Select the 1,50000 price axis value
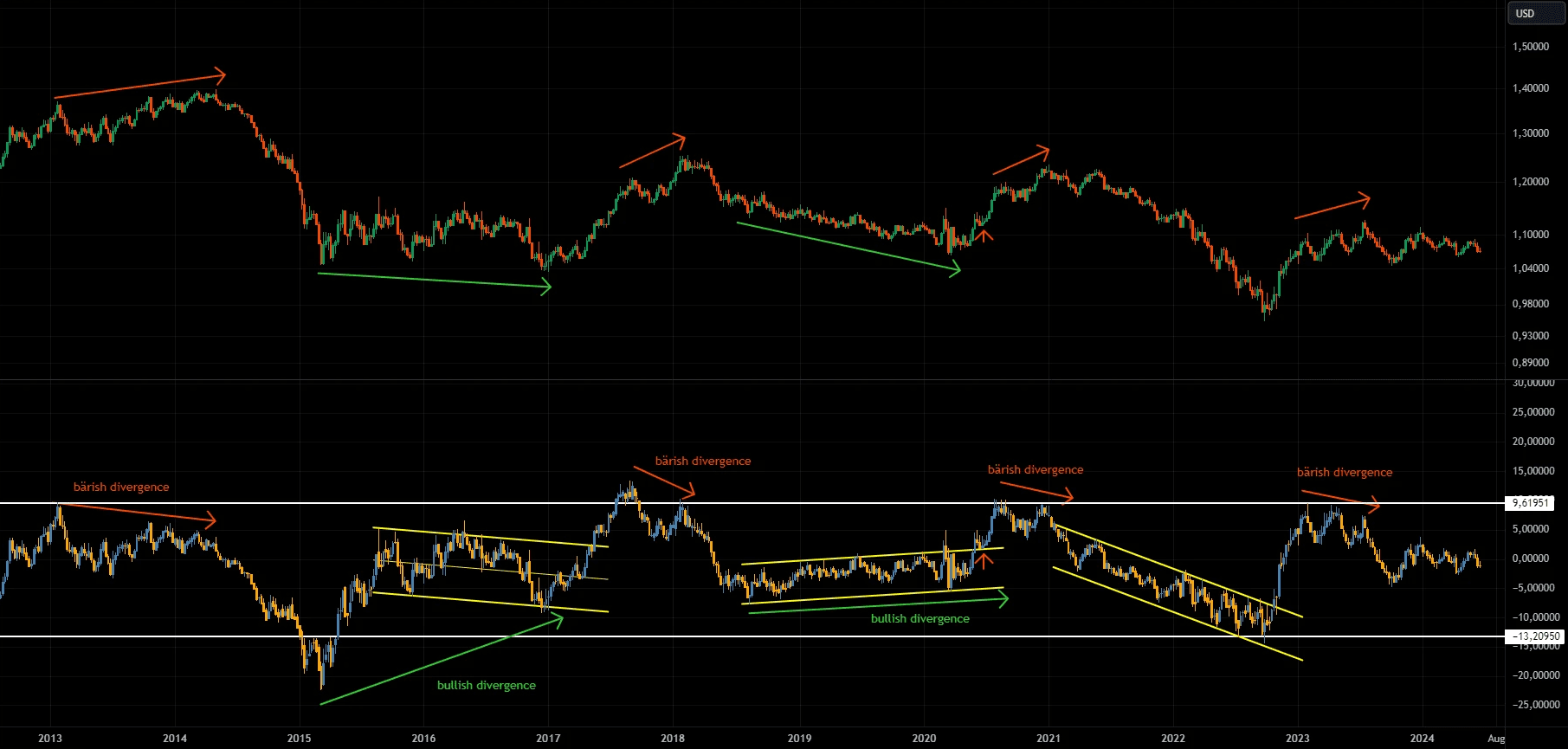The width and height of the screenshot is (1568, 749). 1531,47
